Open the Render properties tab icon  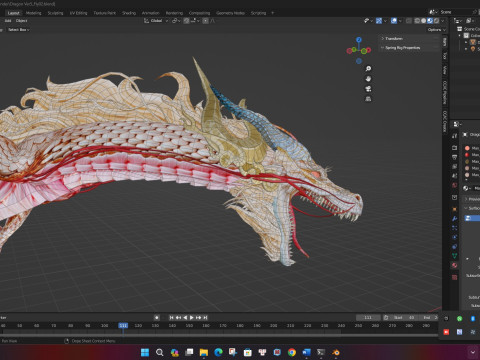point(454,147)
